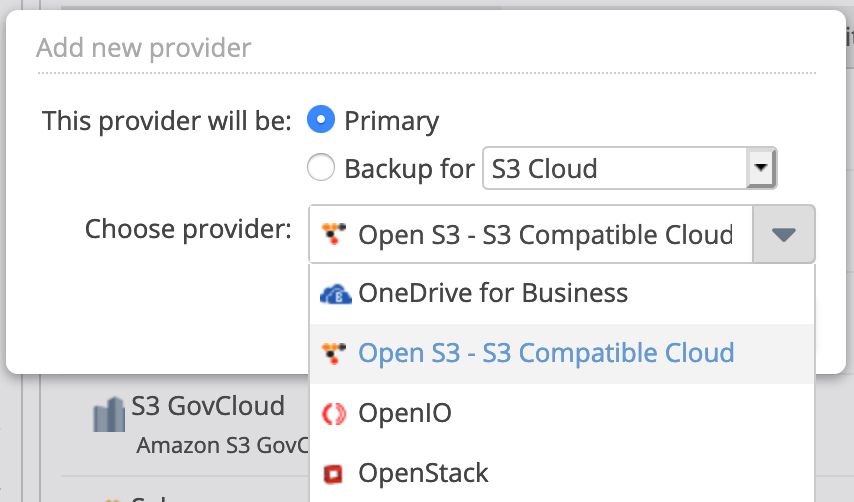Click the red OpenIO logo icon

pyautogui.click(x=334, y=413)
